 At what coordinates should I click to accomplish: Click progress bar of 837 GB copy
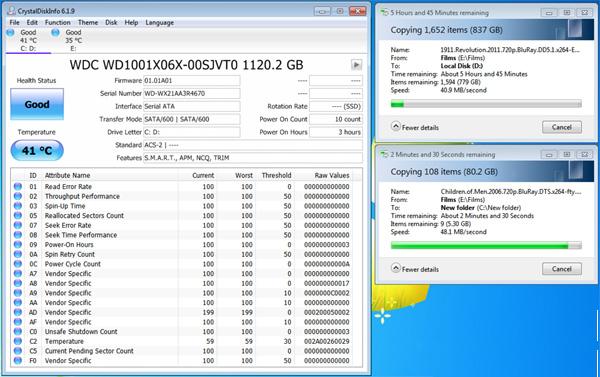(486, 104)
